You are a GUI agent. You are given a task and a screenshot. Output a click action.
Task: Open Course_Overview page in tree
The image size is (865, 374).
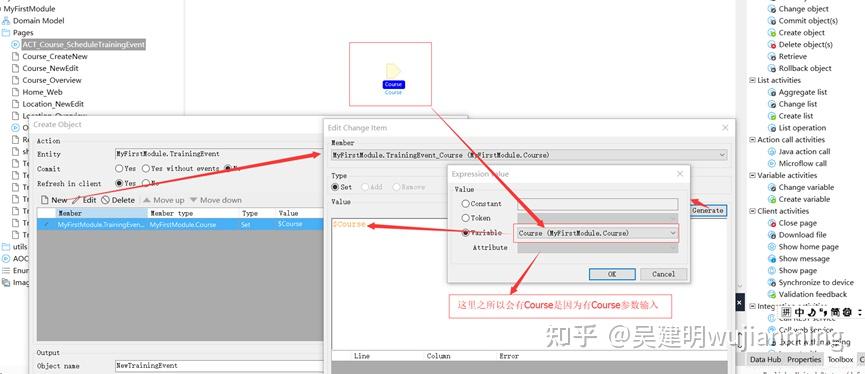pyautogui.click(x=52, y=80)
